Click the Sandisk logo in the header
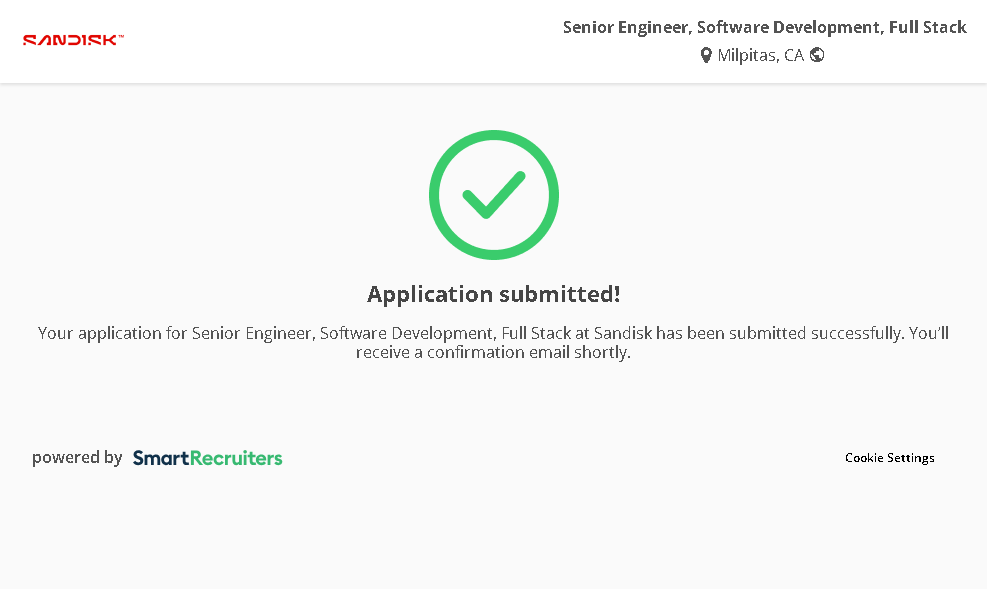987x589 pixels. click(x=71, y=40)
